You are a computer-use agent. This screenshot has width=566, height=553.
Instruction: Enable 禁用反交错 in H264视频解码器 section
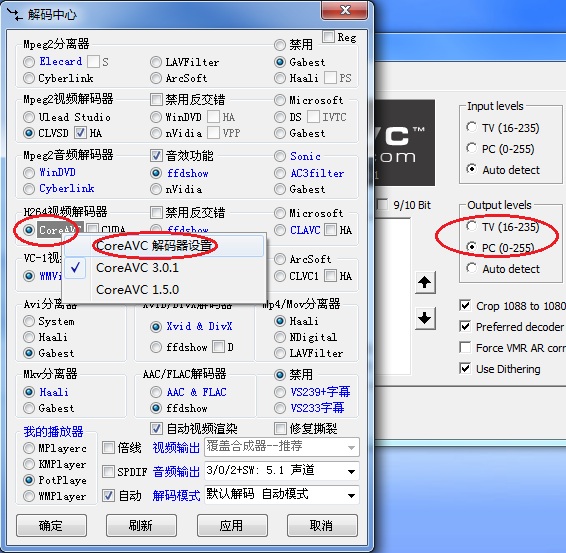[156, 213]
